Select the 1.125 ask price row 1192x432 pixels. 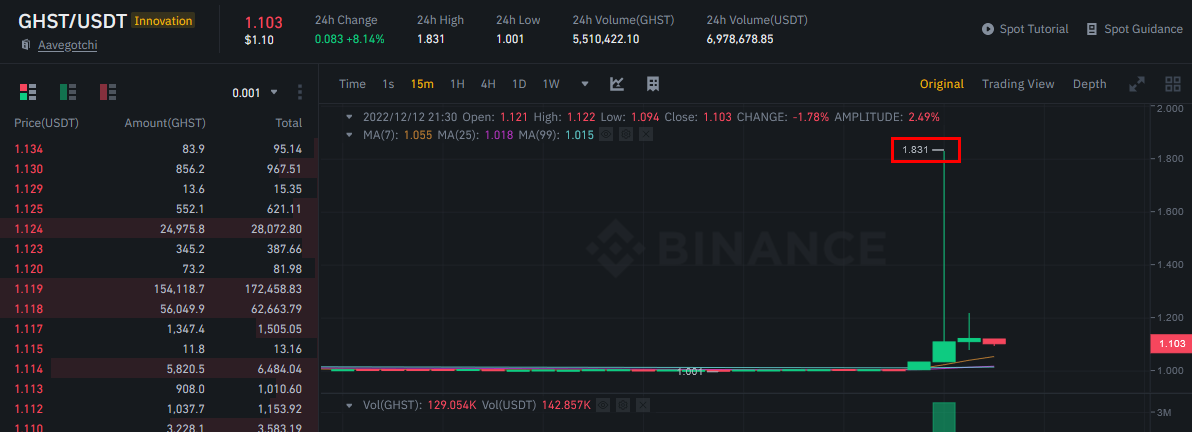pos(159,208)
